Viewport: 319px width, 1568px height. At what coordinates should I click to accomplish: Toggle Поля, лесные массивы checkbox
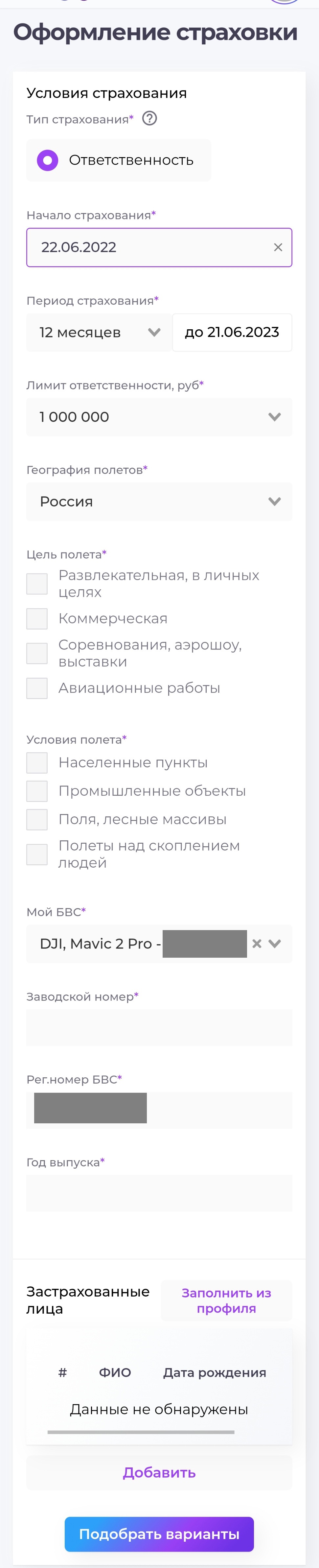pyautogui.click(x=37, y=819)
